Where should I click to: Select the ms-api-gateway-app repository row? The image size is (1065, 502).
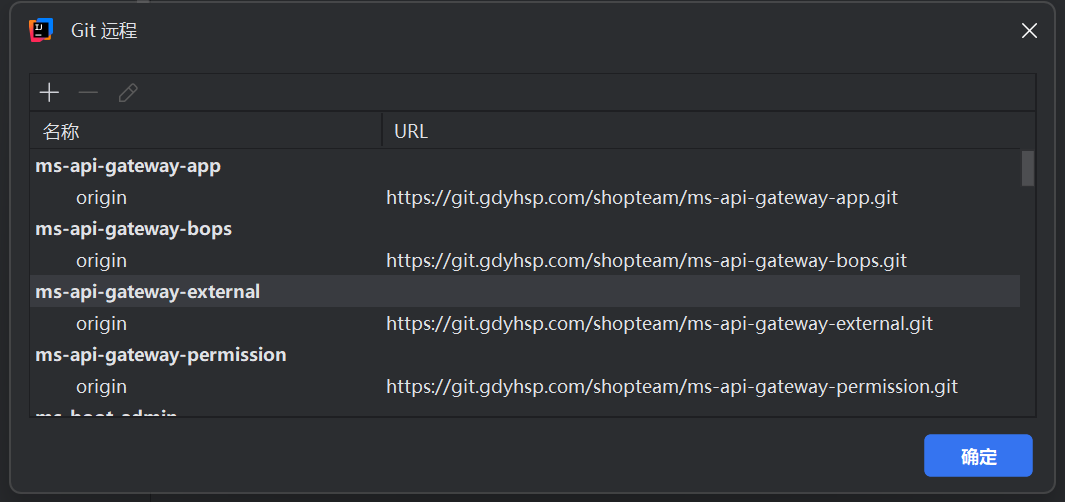128,166
